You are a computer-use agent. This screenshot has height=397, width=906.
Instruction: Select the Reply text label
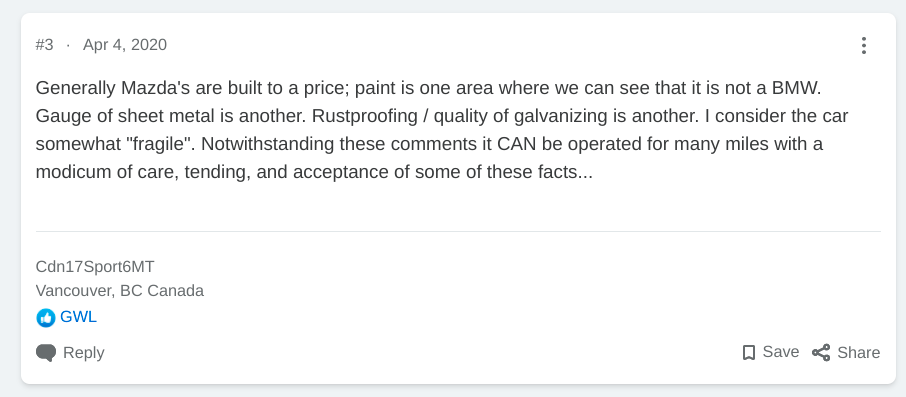coord(84,353)
